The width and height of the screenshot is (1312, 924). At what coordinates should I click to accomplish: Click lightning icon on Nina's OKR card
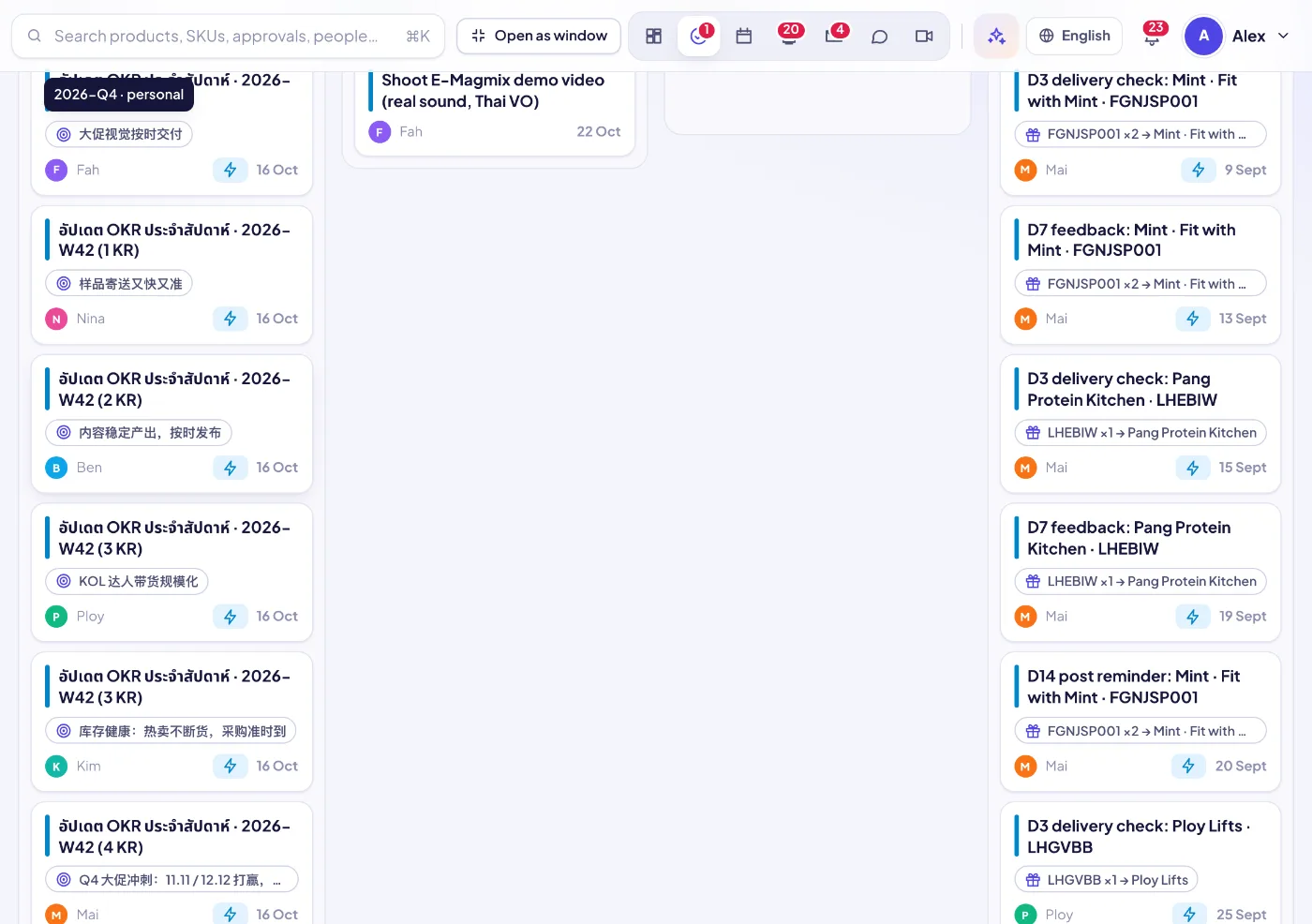(231, 319)
